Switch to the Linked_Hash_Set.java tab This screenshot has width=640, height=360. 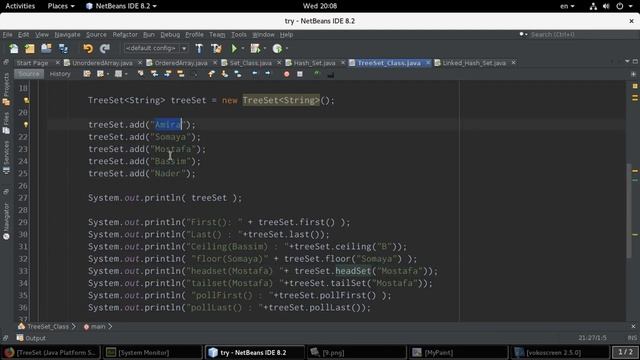click(x=474, y=63)
